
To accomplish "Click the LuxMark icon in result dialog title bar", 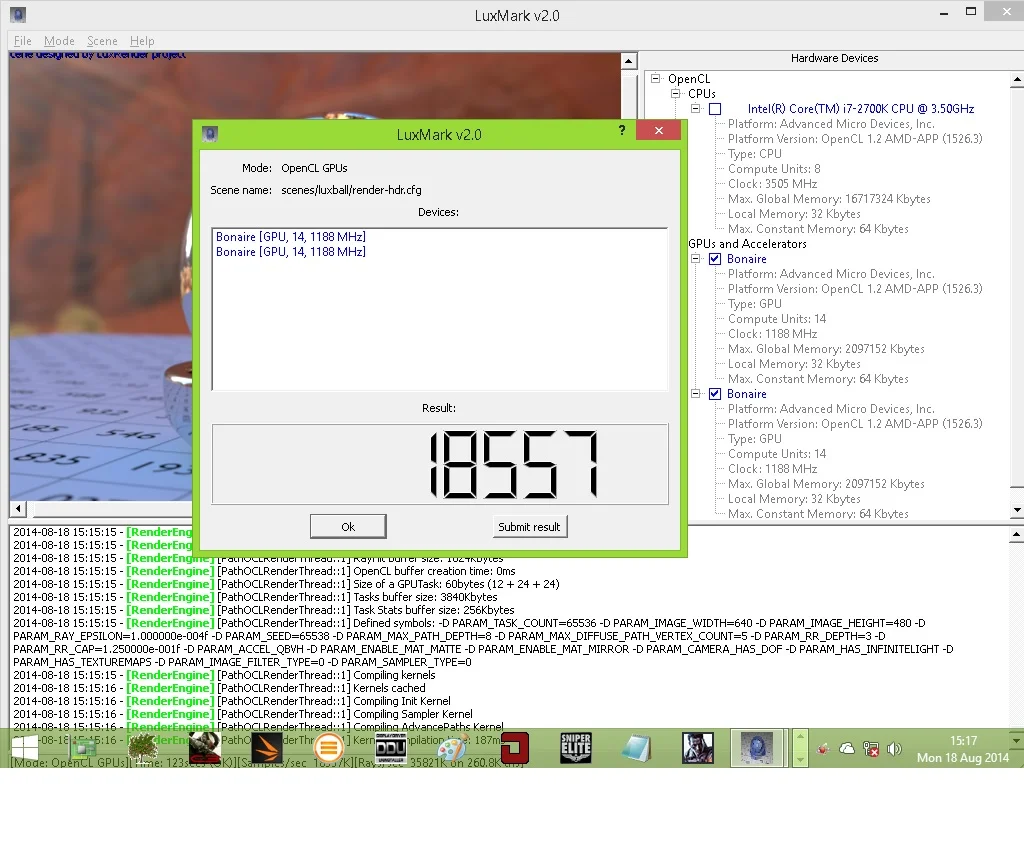I will (x=210, y=134).
